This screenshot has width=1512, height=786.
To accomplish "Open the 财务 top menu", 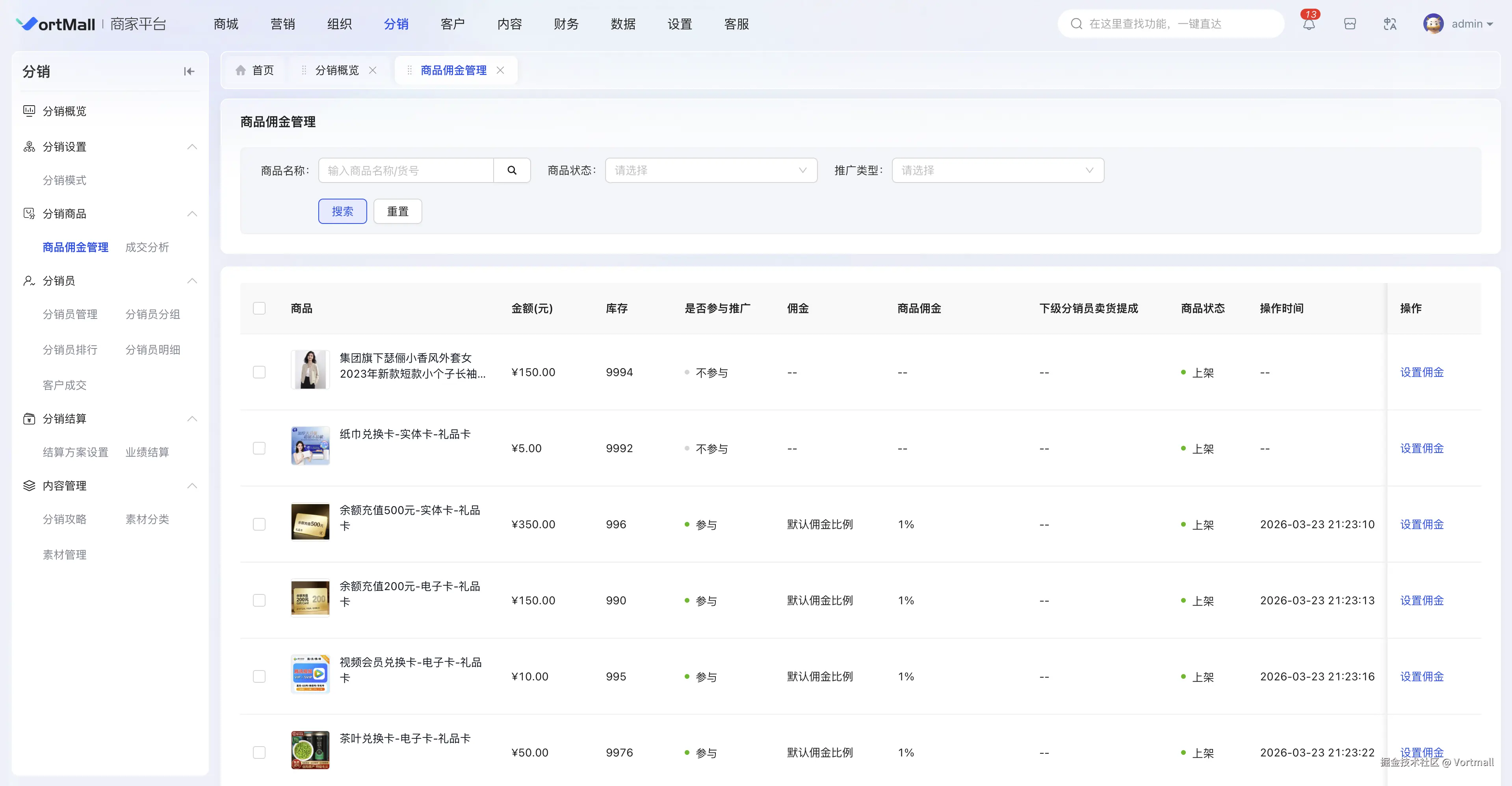I will [566, 24].
